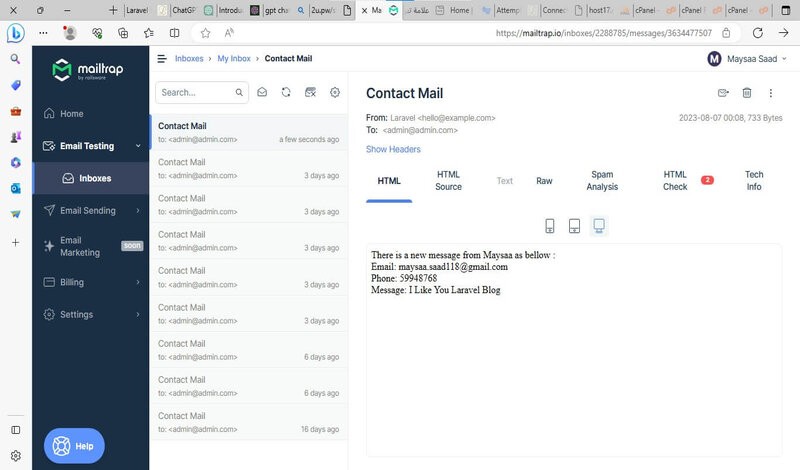The image size is (800, 470).
Task: Switch to the Raw tab
Action: (544, 181)
